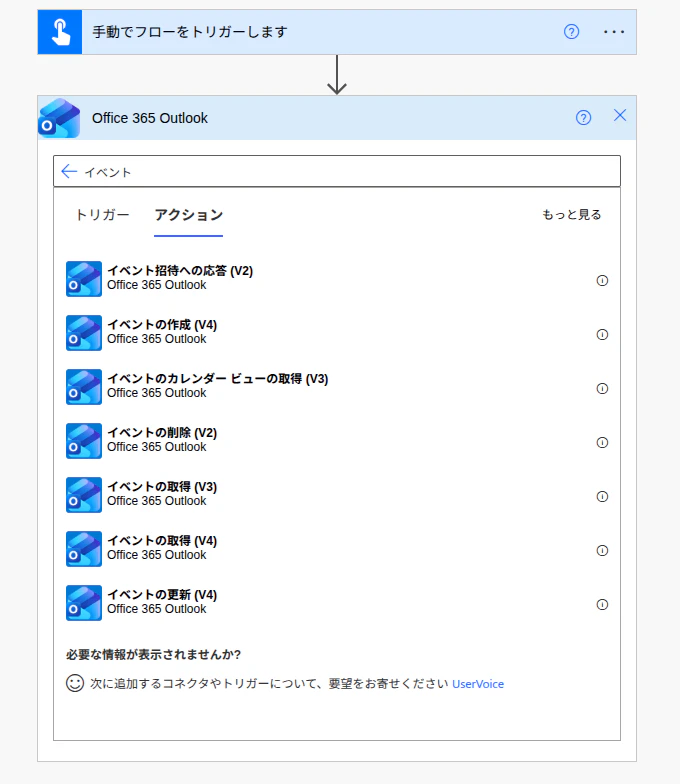
Task: Show info for イベントの更新 (V4)
Action: [x=602, y=604]
